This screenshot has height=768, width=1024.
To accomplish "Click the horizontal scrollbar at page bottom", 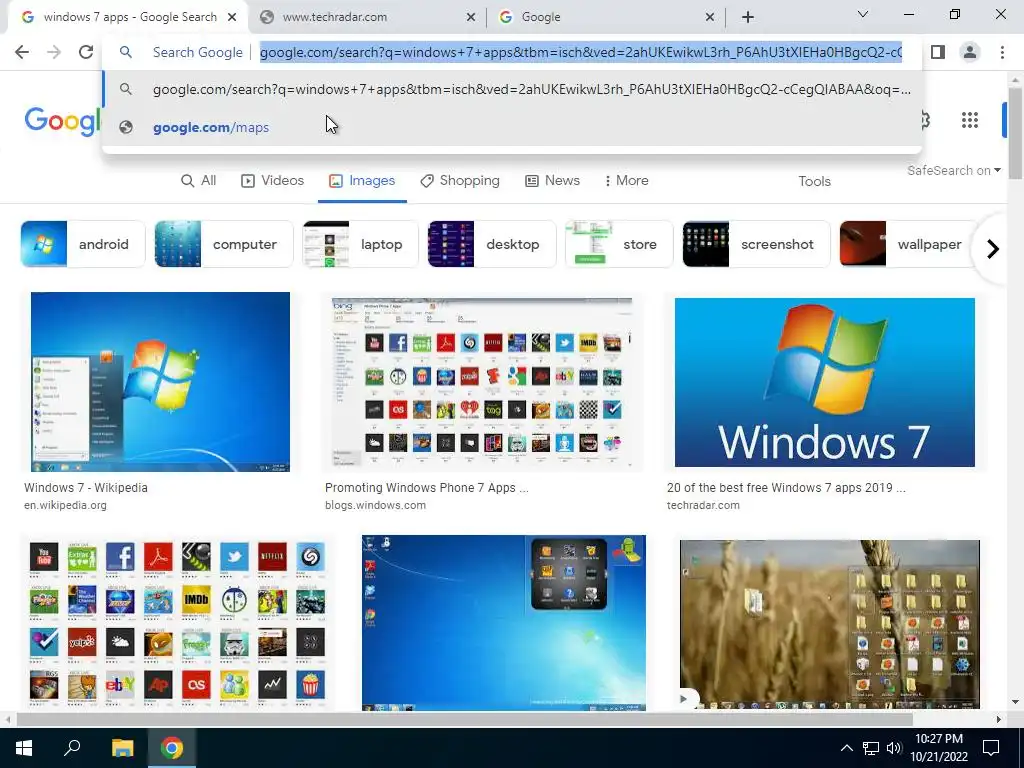I will [464, 719].
